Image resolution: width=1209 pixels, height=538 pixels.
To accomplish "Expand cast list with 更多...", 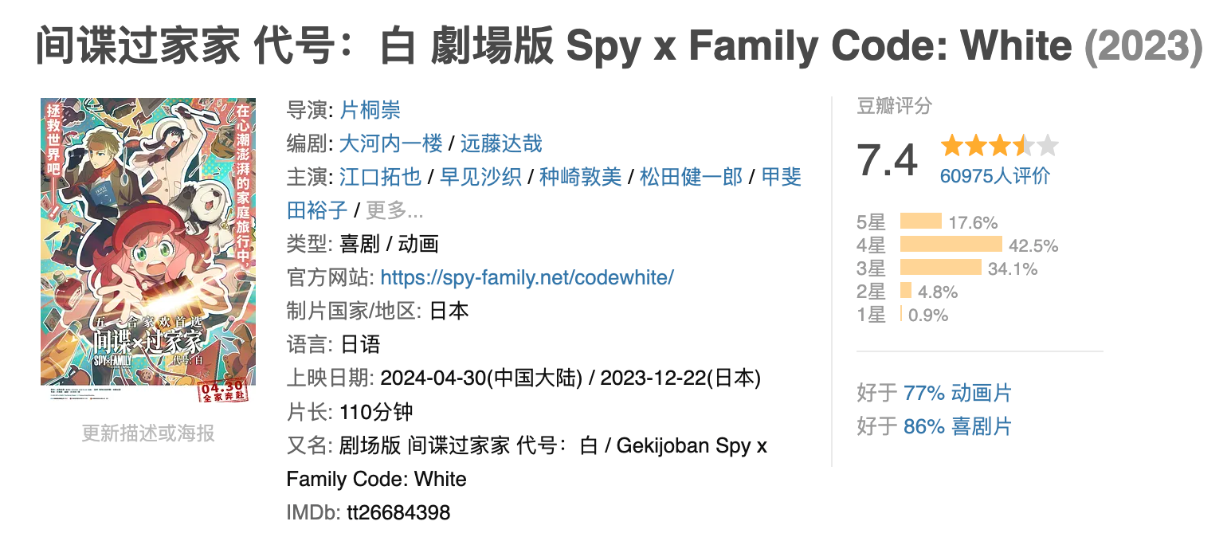I will point(395,210).
